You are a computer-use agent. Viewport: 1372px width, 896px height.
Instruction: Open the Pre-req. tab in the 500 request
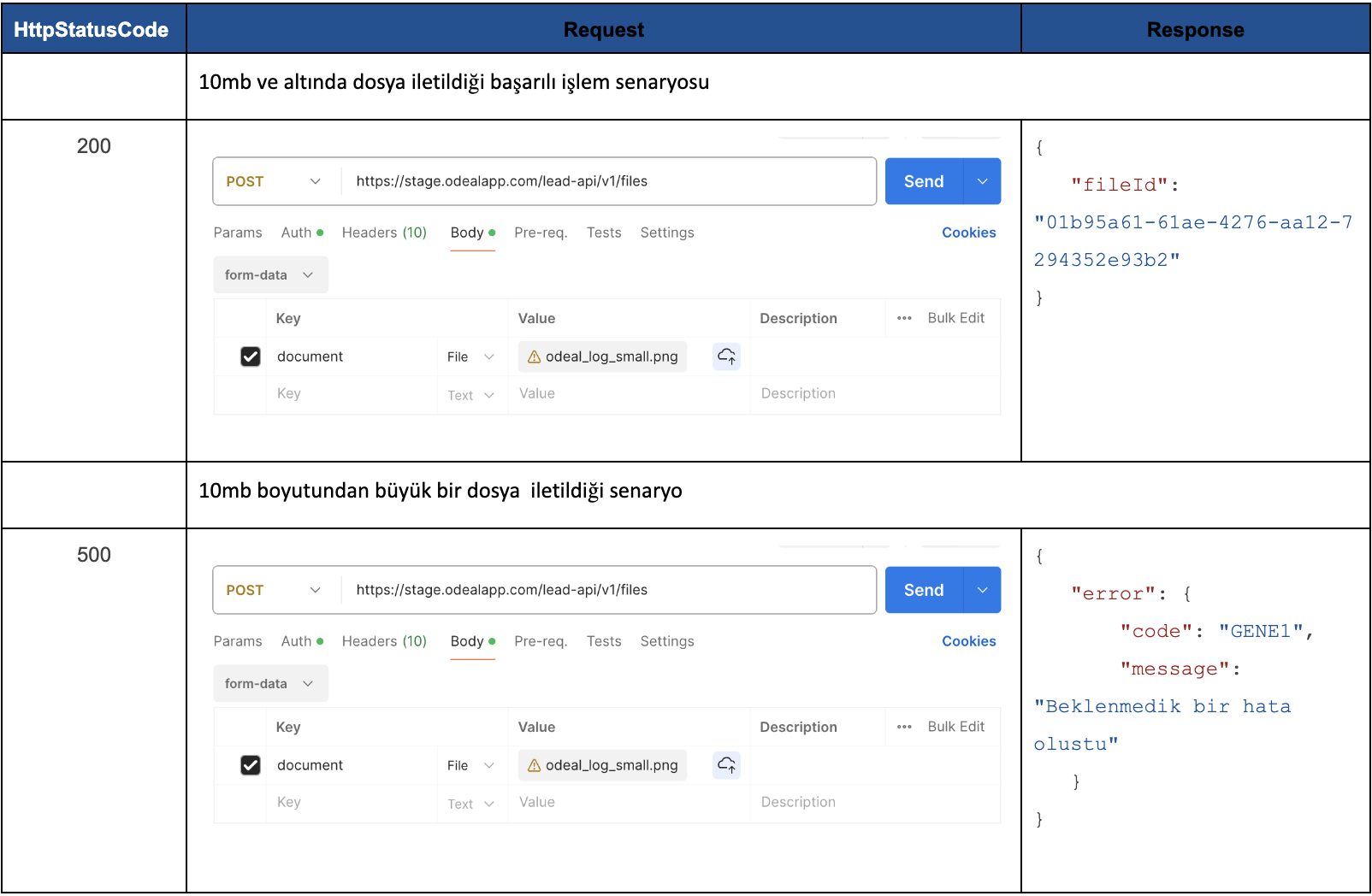coord(541,641)
